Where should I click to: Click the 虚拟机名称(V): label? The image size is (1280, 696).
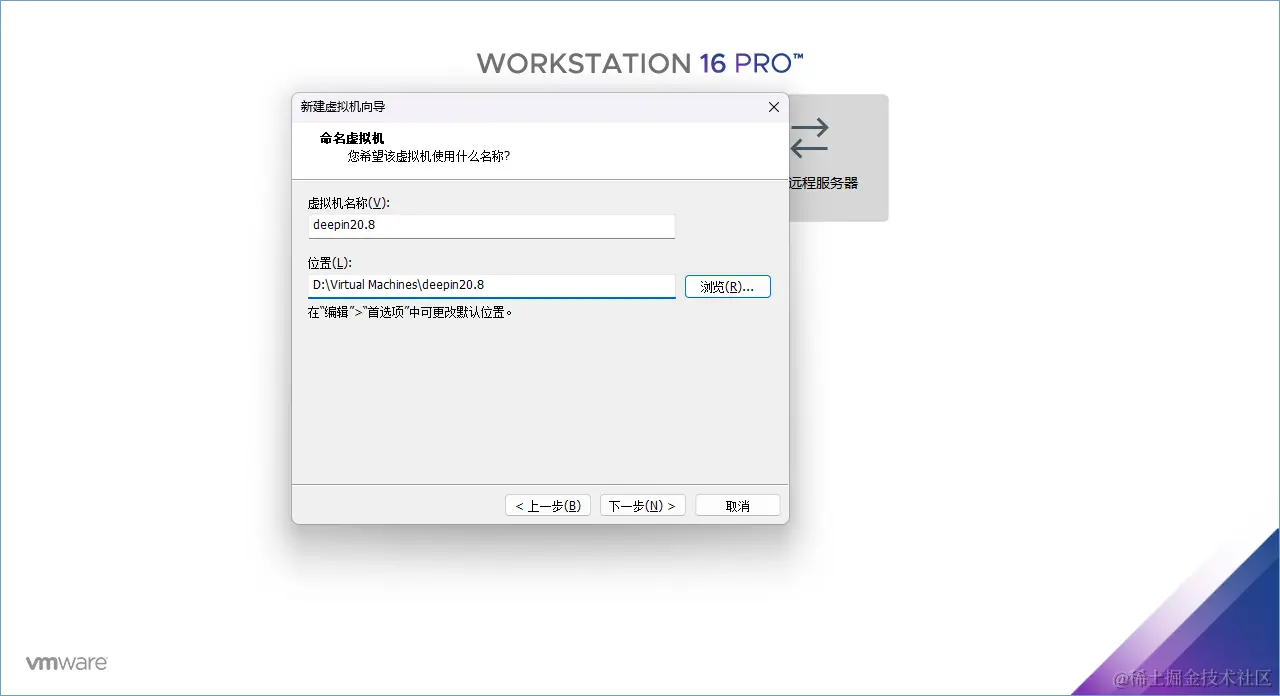[349, 203]
